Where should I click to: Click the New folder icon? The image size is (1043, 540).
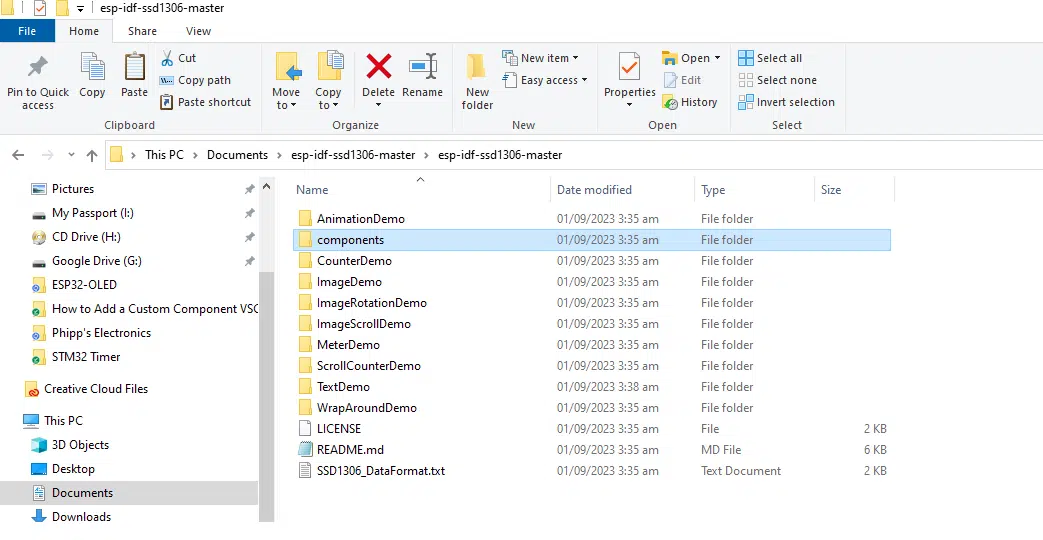pos(477,67)
